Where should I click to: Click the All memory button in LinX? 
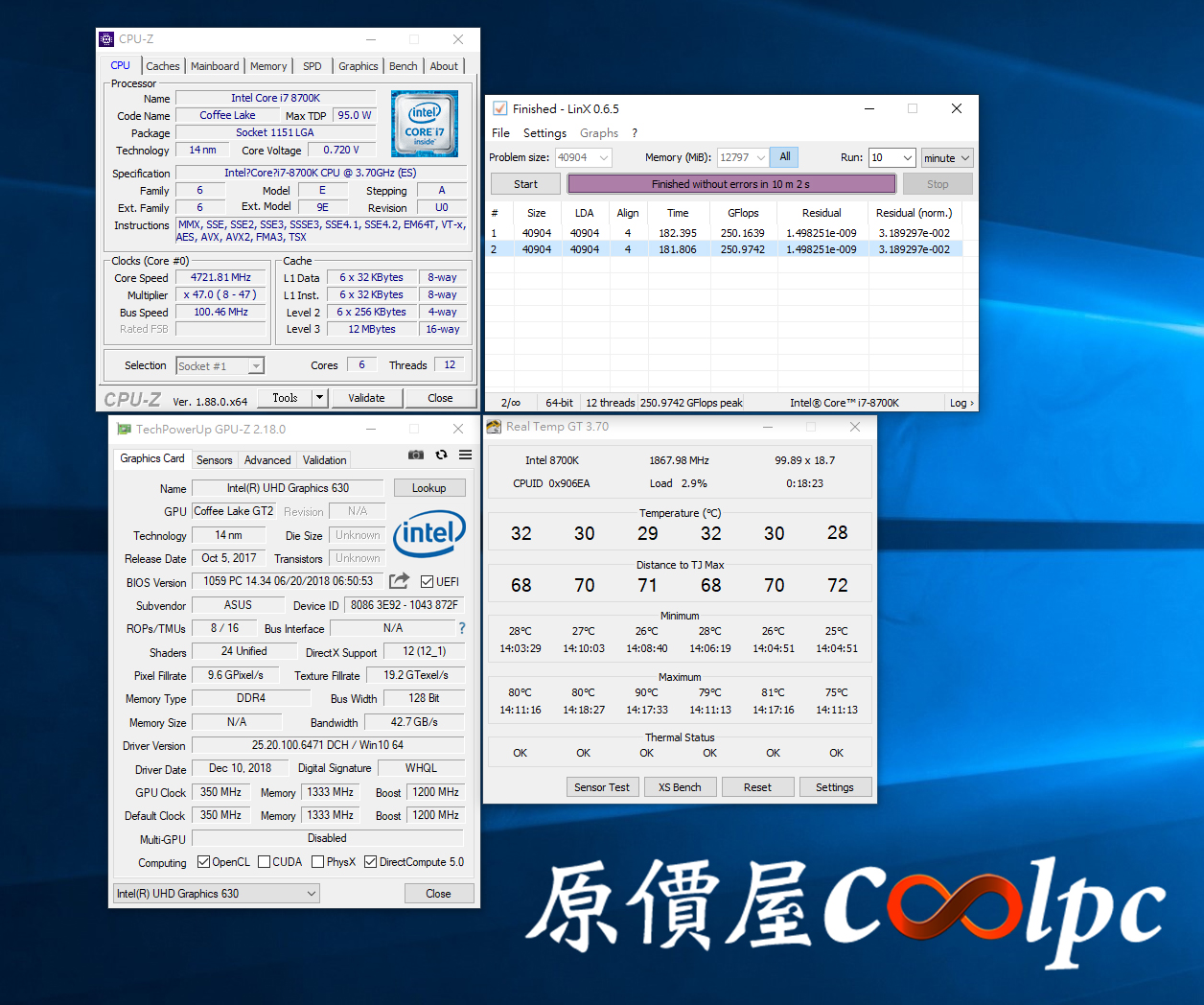(x=785, y=157)
